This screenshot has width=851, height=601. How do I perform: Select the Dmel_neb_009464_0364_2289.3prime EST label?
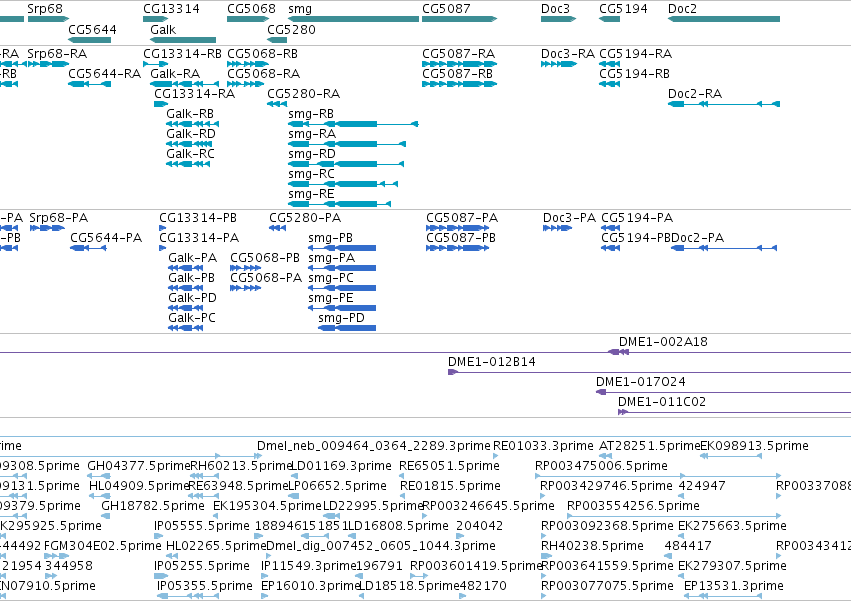click(x=373, y=446)
